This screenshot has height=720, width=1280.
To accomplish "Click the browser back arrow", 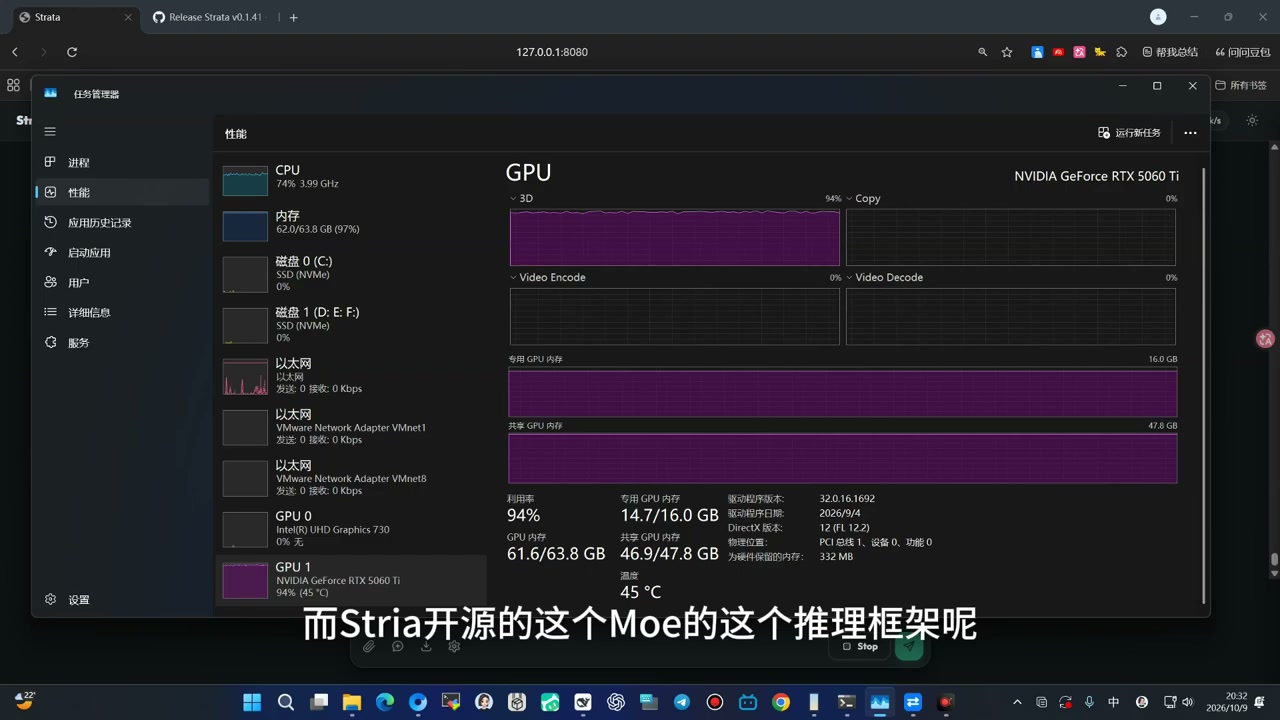I will coord(15,52).
